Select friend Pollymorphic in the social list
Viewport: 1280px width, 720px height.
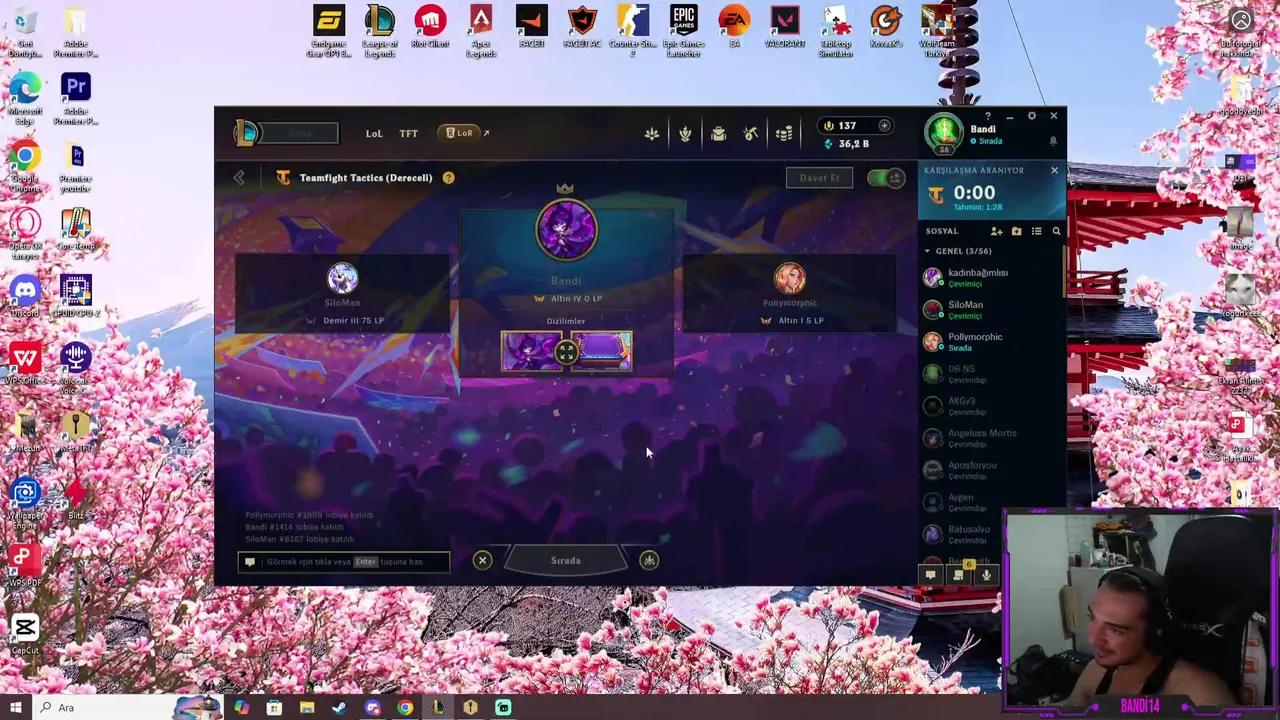coord(992,341)
